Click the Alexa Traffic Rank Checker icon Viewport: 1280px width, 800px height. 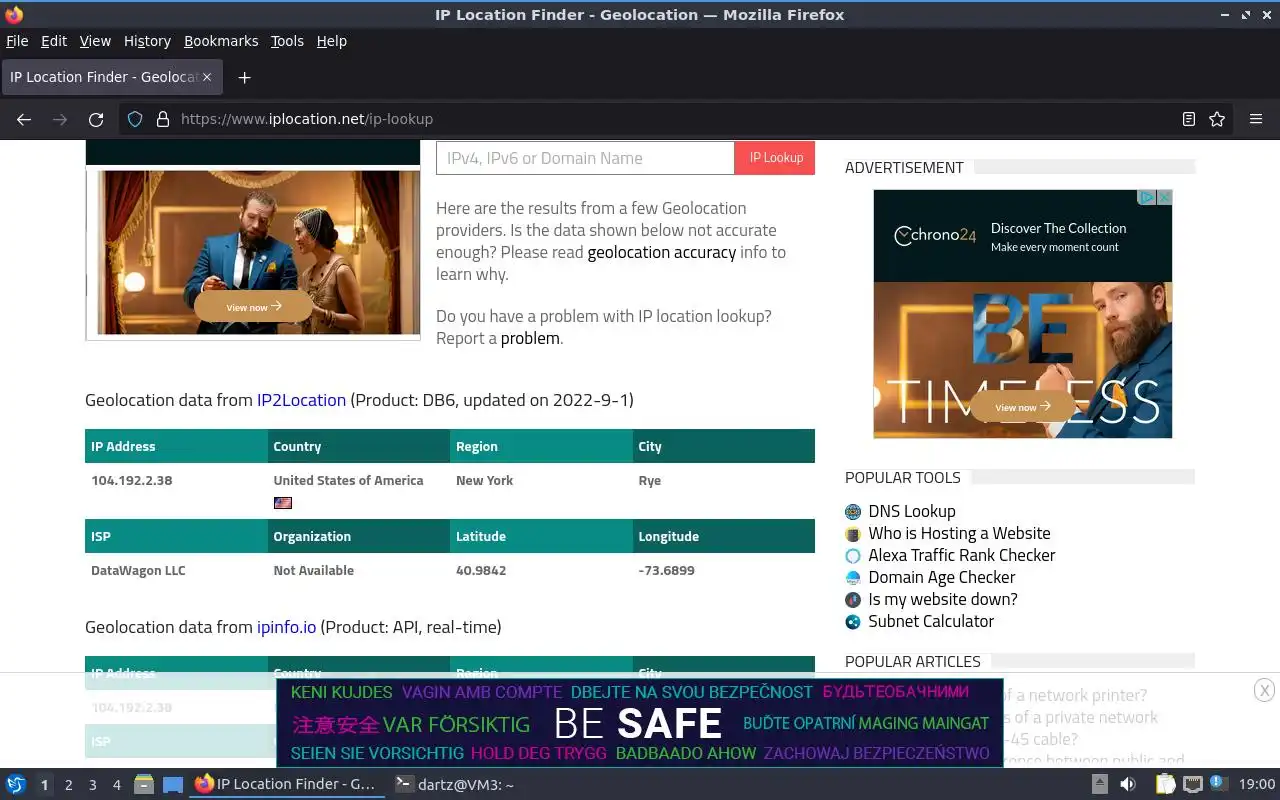pos(853,556)
